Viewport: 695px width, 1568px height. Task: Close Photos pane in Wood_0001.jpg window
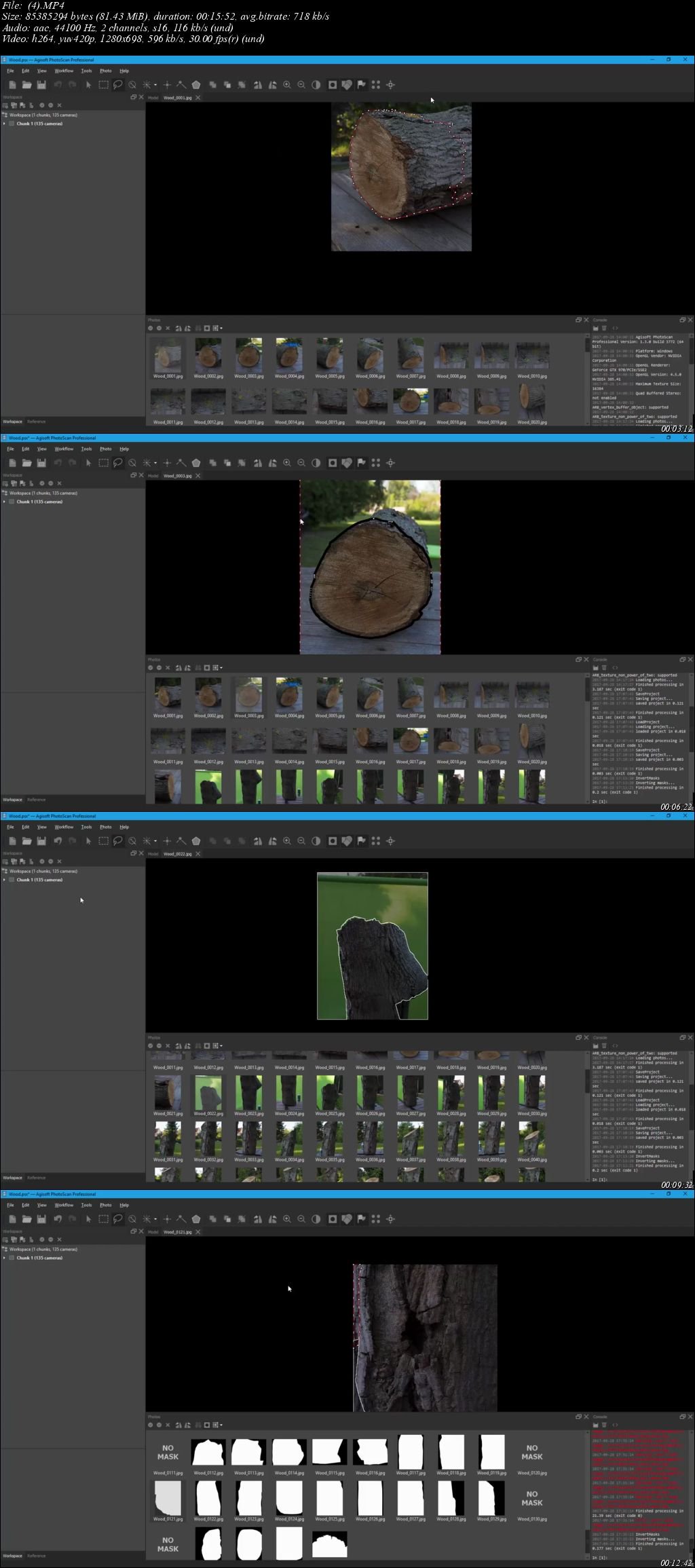coord(586,320)
